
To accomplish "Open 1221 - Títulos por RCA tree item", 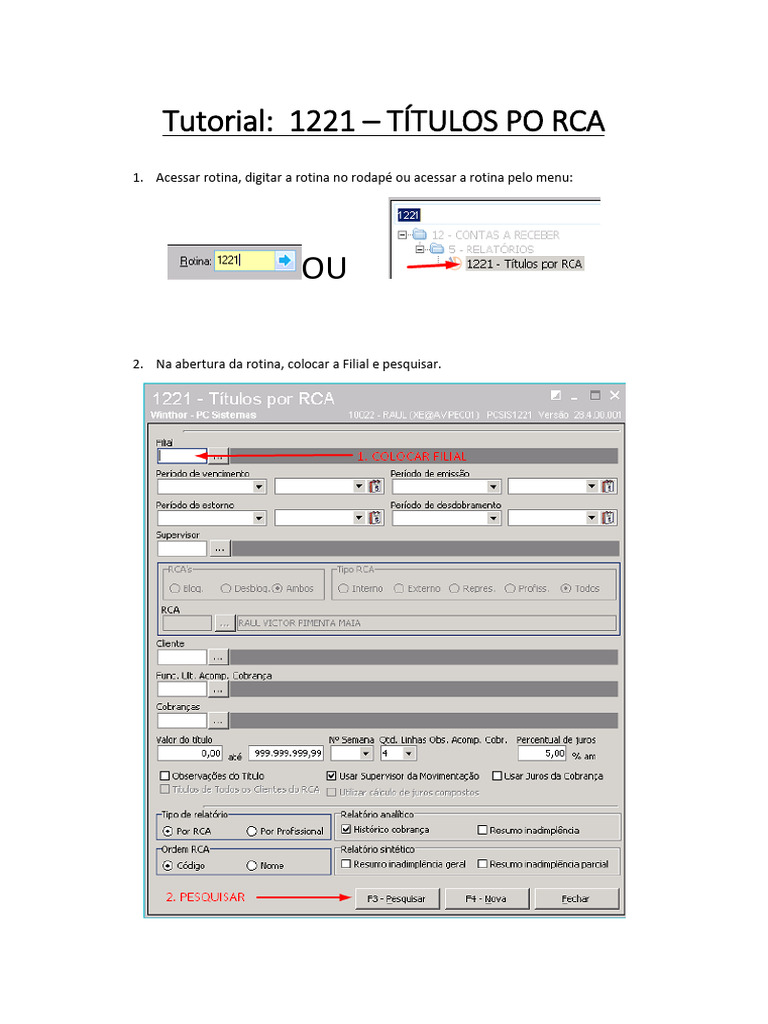I will click(x=524, y=264).
